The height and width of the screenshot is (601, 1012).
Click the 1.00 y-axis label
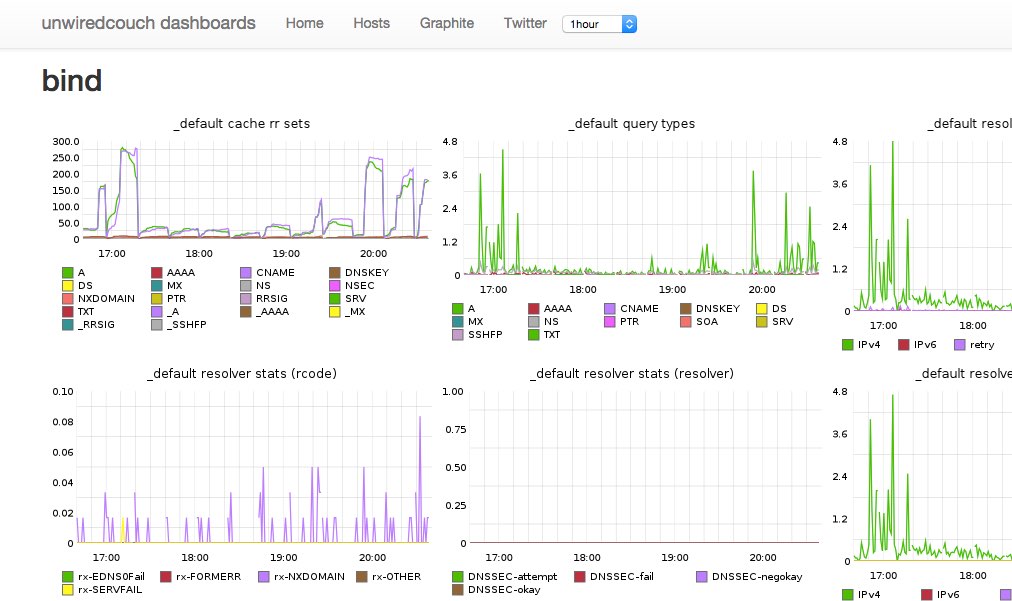pyautogui.click(x=453, y=391)
